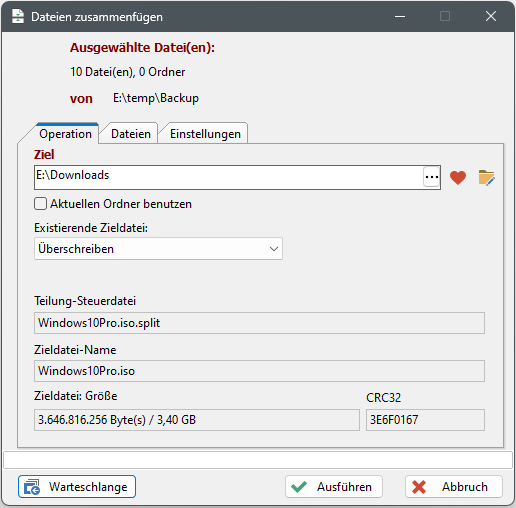Image resolution: width=516 pixels, height=508 pixels.
Task: Click the red heart favorites icon
Action: (x=458, y=178)
